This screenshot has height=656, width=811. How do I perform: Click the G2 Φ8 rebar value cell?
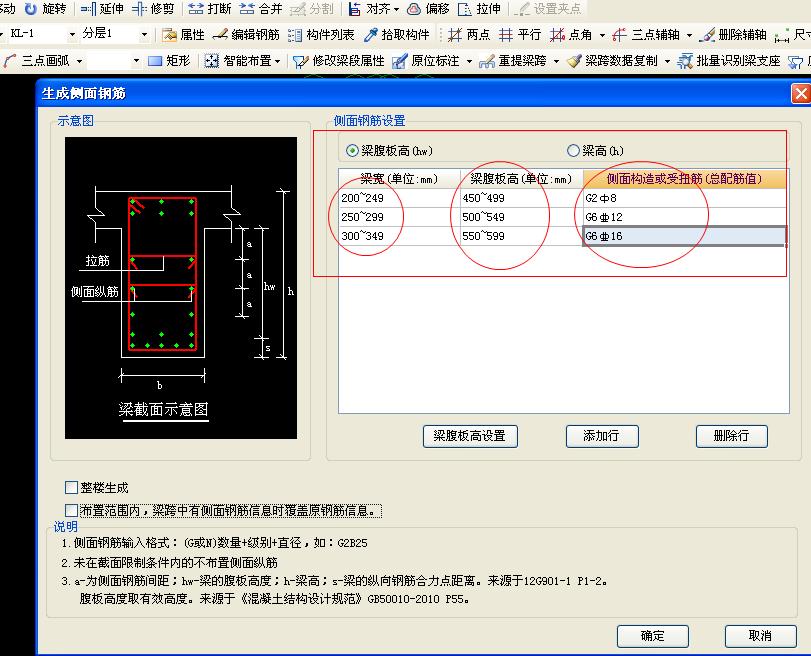coord(685,198)
